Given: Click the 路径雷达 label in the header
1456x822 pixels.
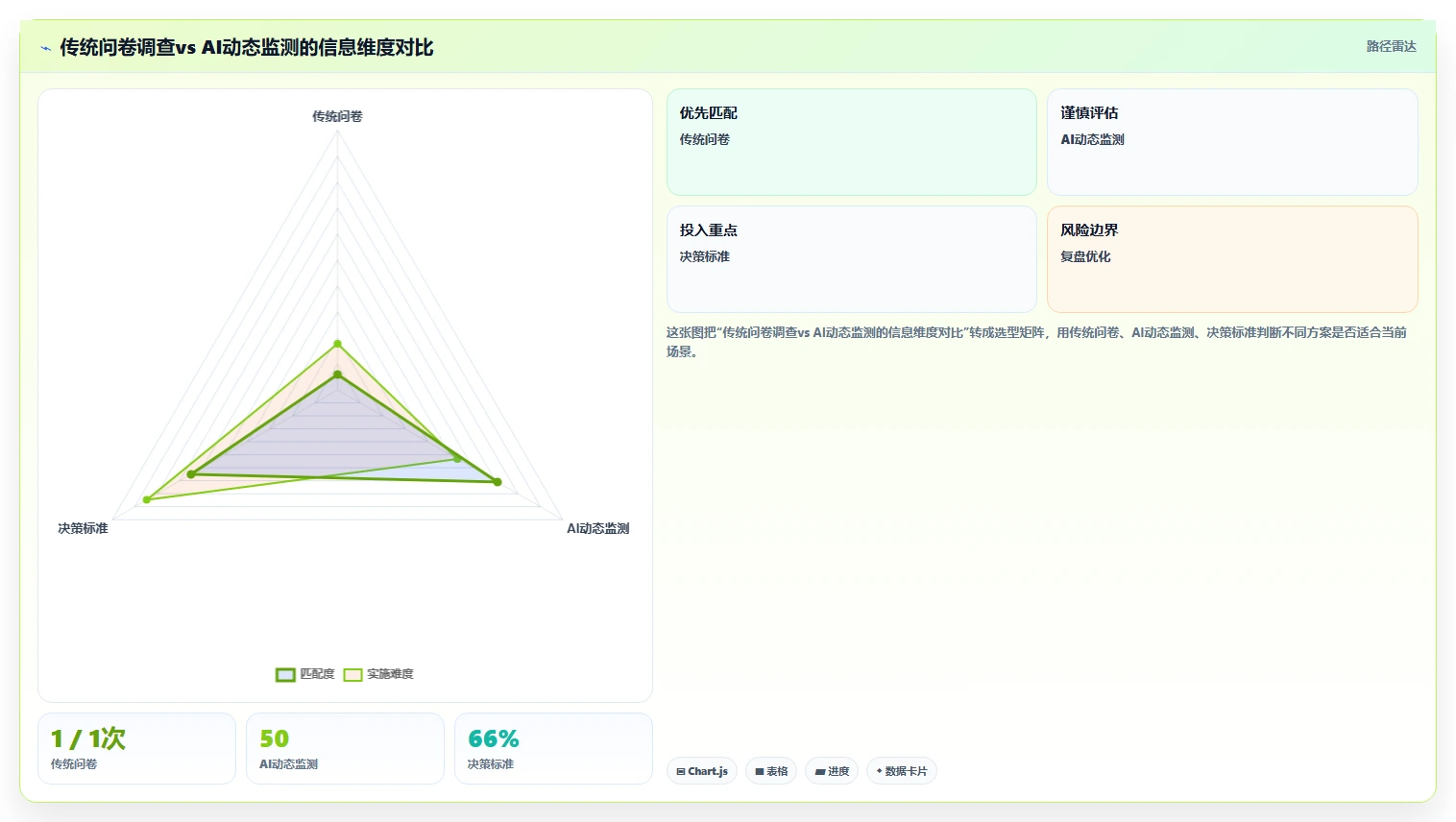Looking at the screenshot, I should coord(1391,46).
